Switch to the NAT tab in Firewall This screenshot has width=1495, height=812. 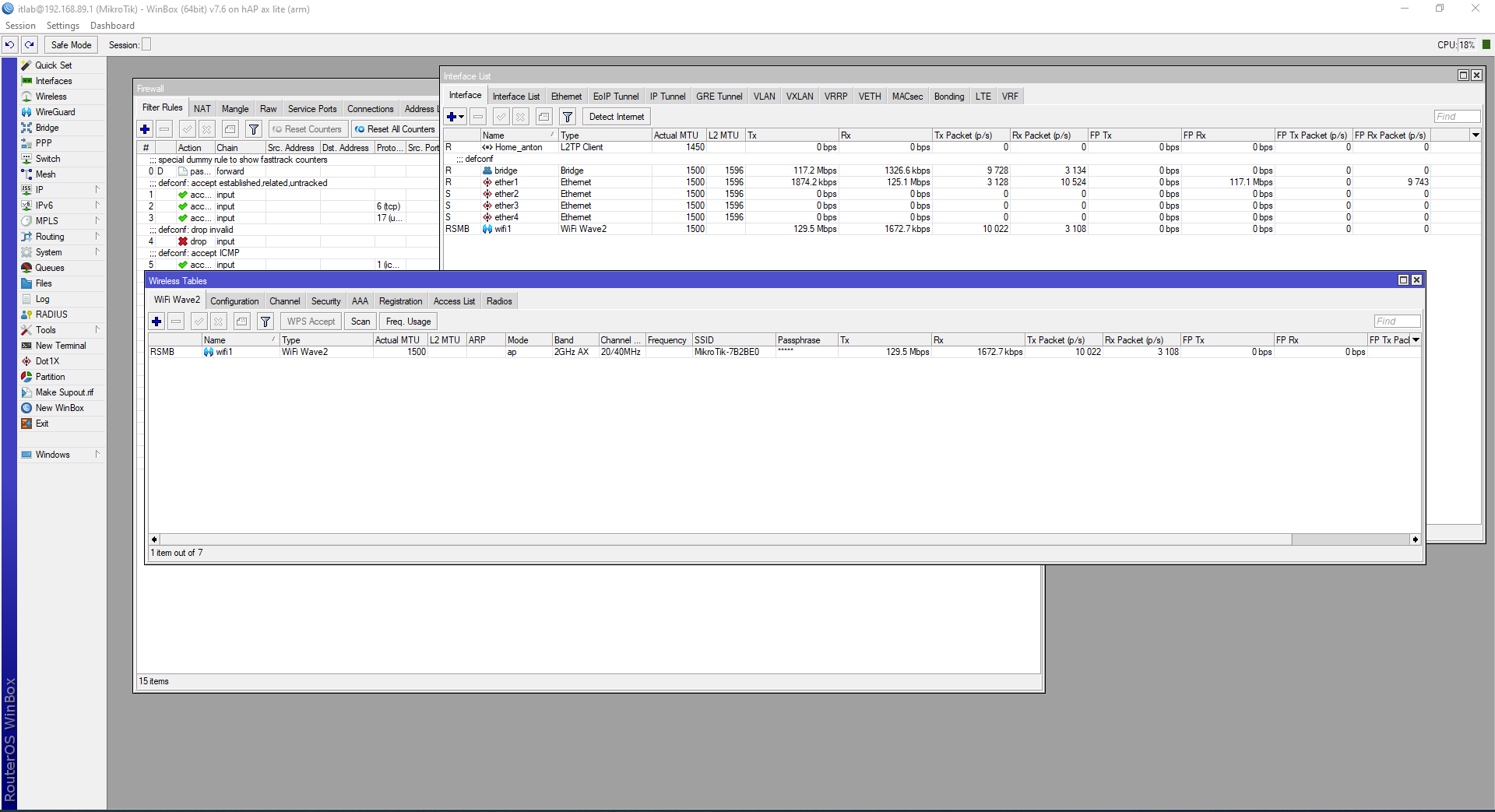(202, 109)
